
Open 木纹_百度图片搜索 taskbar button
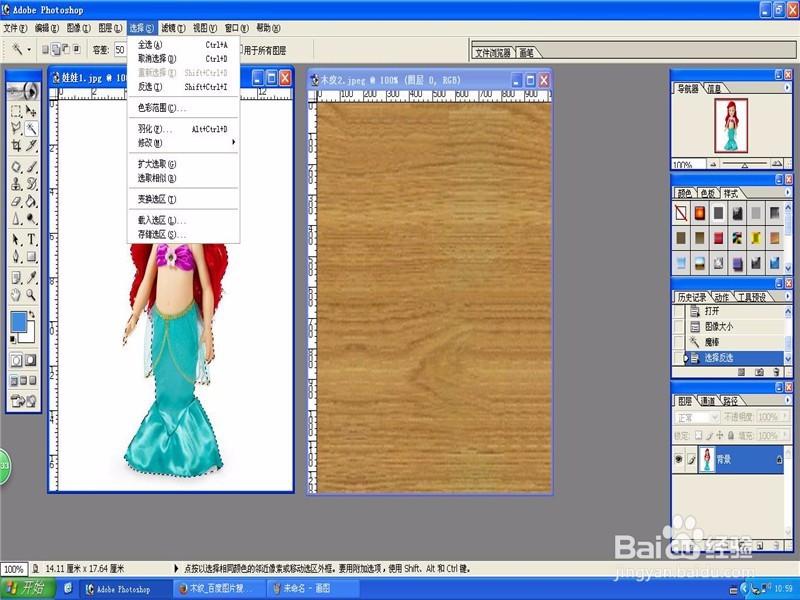(x=220, y=588)
